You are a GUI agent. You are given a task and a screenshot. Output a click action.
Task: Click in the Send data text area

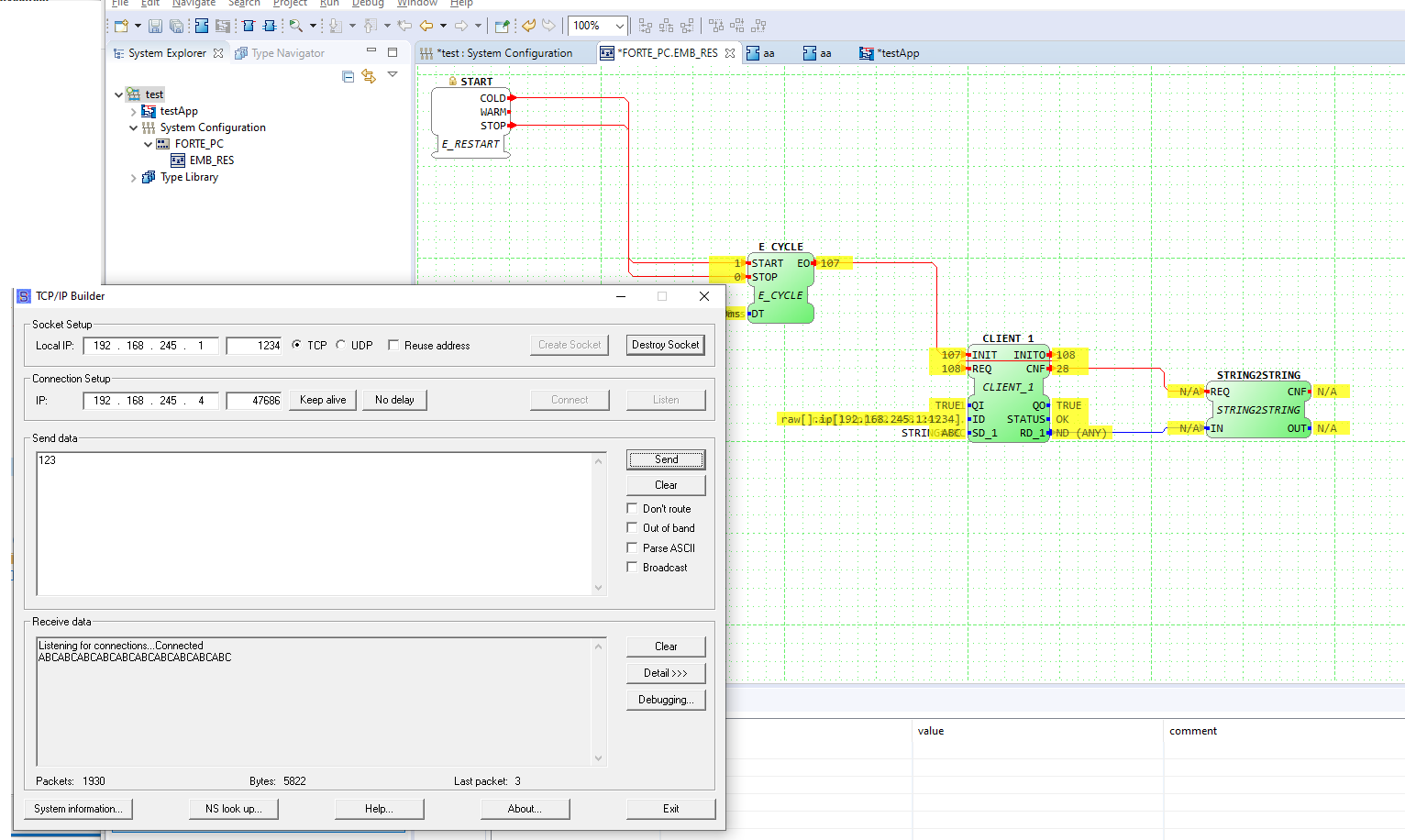[x=315, y=524]
